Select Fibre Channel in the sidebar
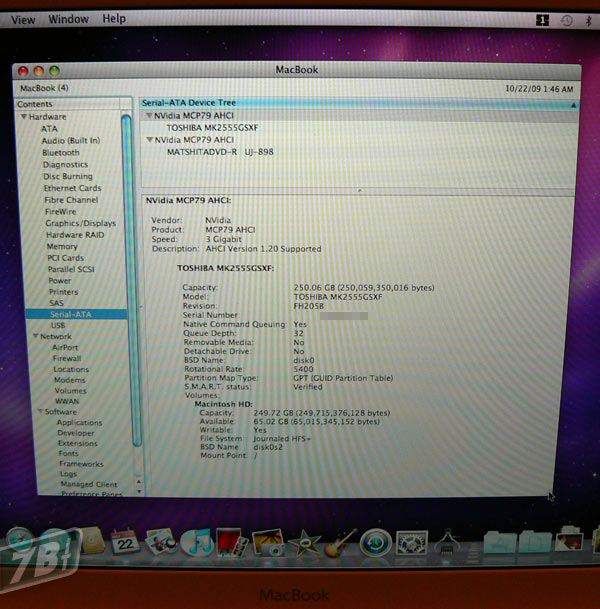Viewport: 600px width, 609px height. click(x=71, y=200)
